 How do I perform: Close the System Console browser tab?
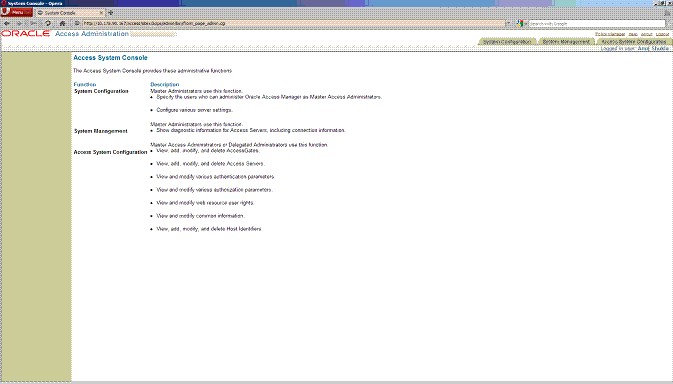(101, 13)
